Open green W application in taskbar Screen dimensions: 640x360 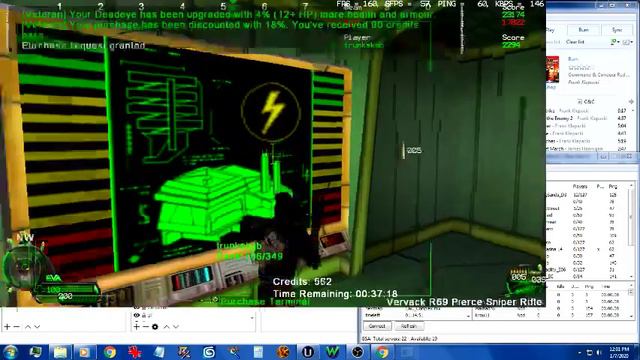[x=333, y=352]
